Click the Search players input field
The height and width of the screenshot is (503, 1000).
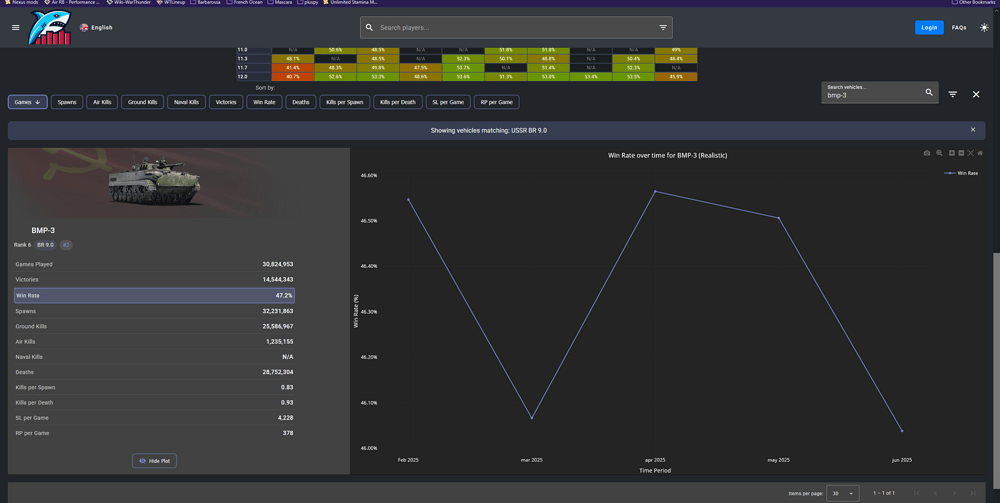[515, 27]
